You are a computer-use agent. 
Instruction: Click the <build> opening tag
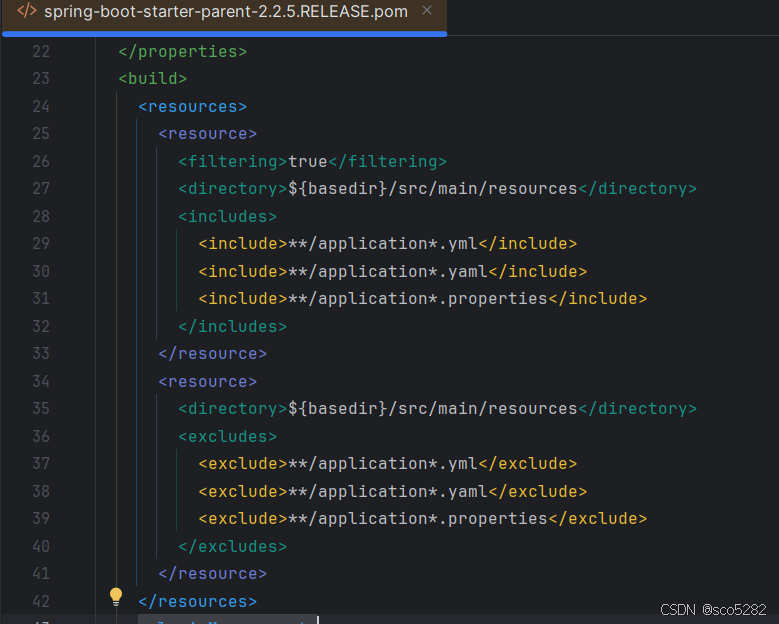pos(153,78)
